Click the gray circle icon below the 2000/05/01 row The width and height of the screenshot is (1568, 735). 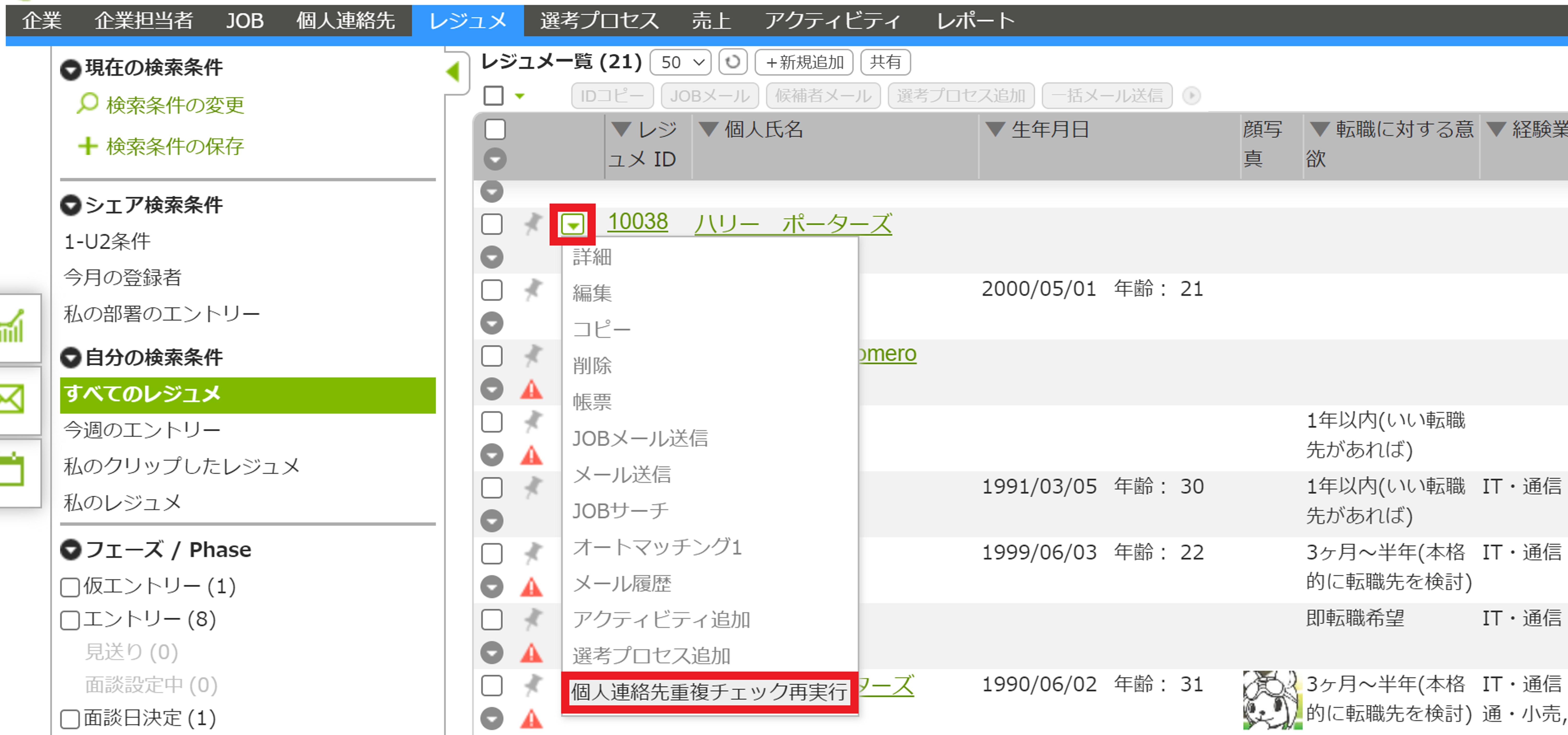coord(492,323)
